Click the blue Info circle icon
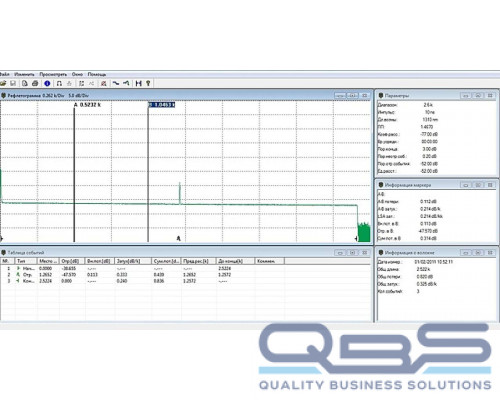 coord(47,83)
